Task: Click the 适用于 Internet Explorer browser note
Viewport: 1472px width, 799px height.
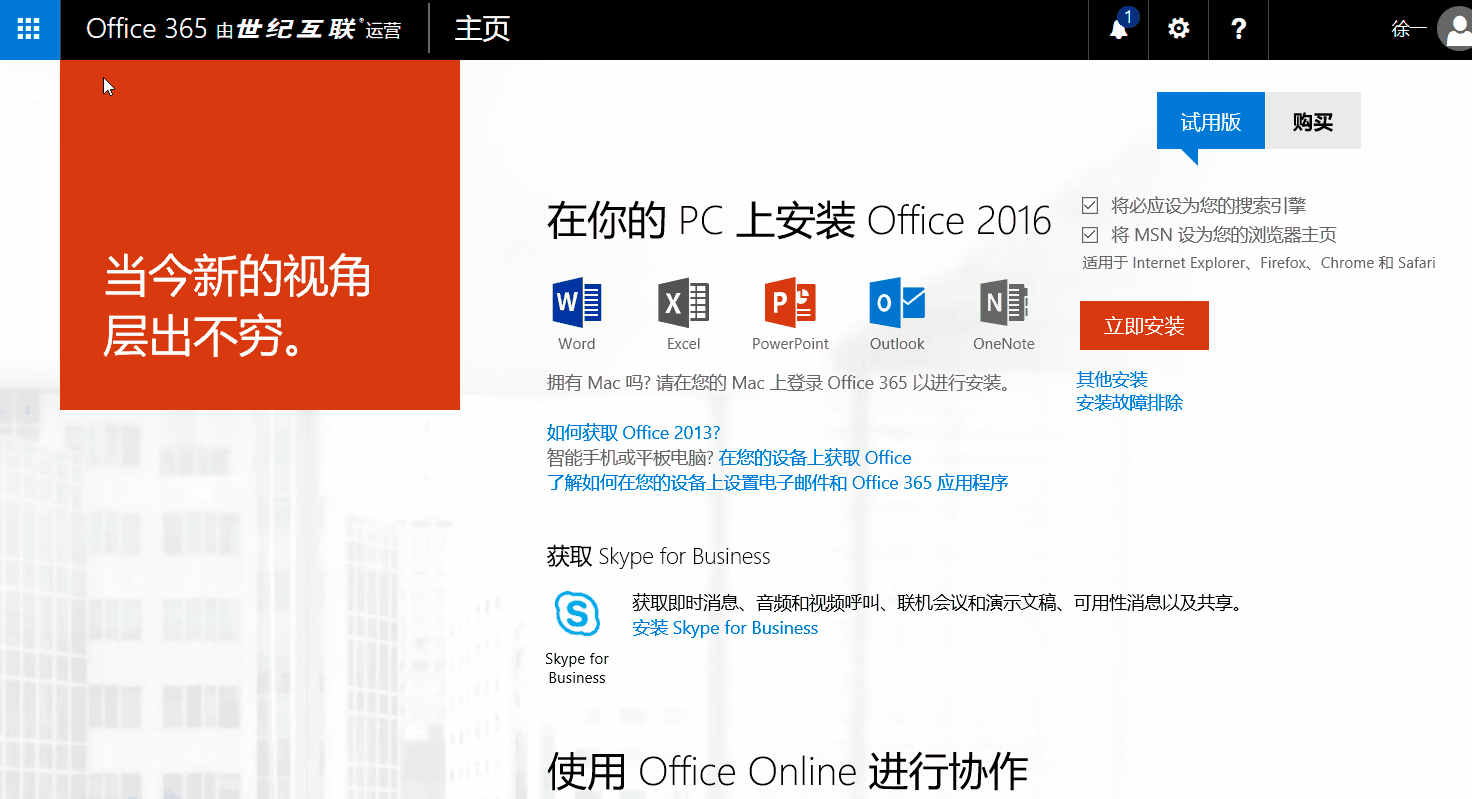Action: tap(1259, 263)
